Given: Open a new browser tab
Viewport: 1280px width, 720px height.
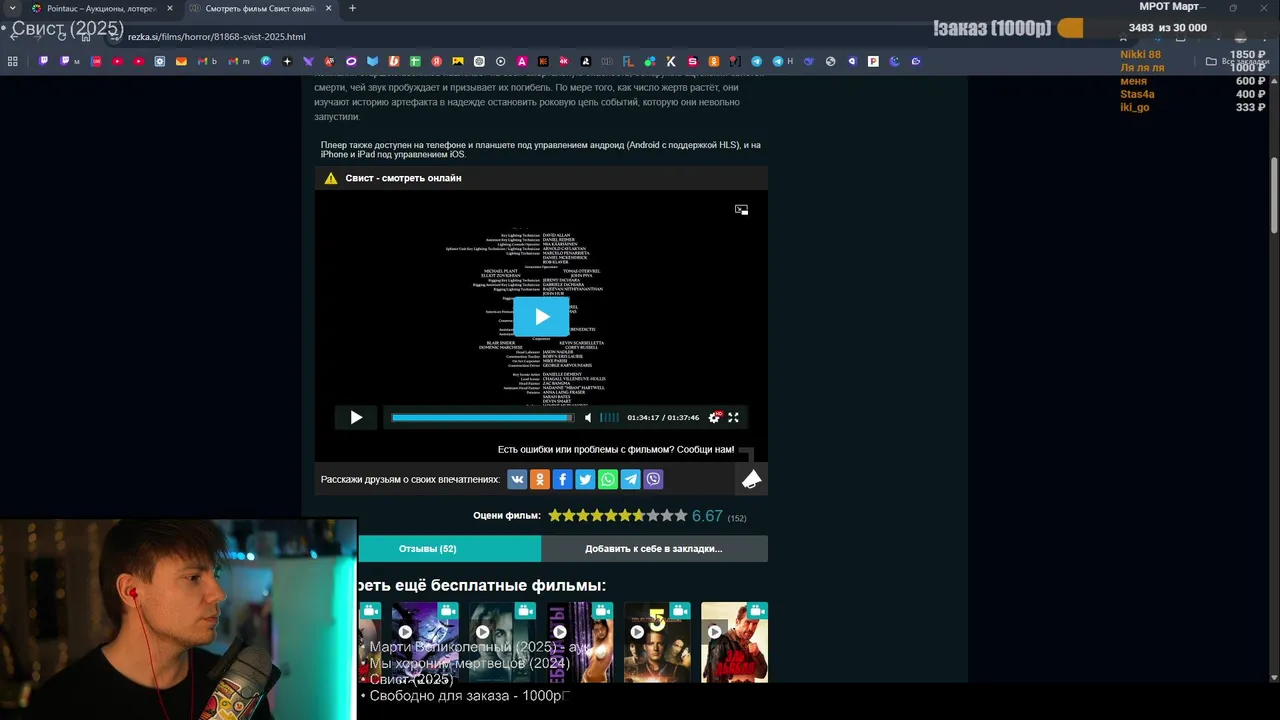Looking at the screenshot, I should coord(352,8).
